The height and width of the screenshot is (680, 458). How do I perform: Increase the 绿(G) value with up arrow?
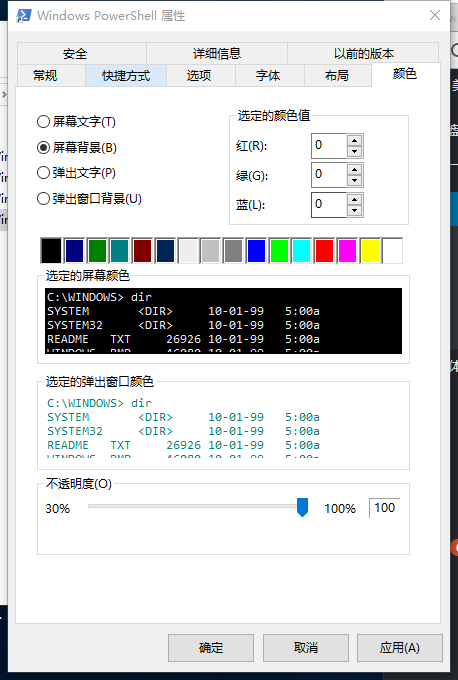[x=355, y=169]
